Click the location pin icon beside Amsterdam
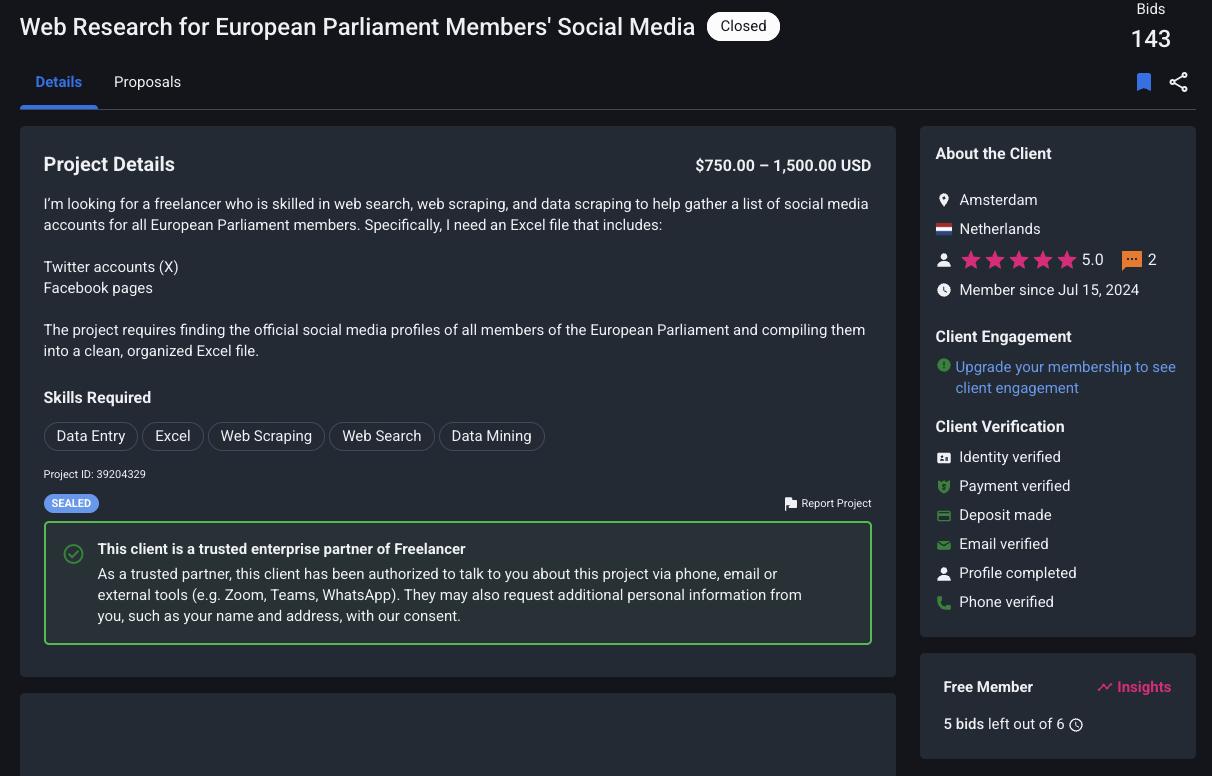The width and height of the screenshot is (1212, 776). pyautogui.click(x=944, y=200)
